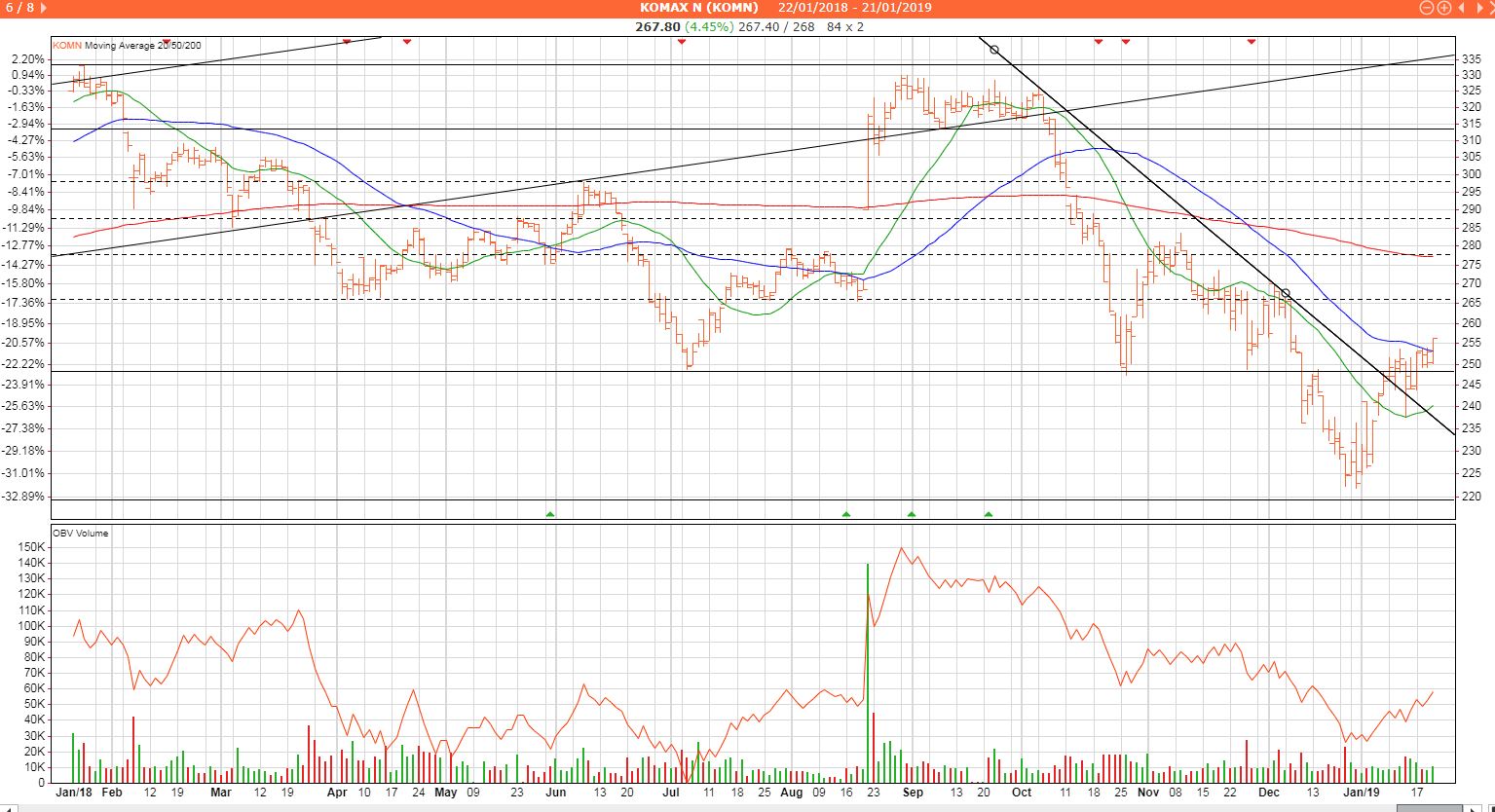Click the KOMAX N (KOMN) title
Screen dimensions: 1495x812
pyautogui.click(x=698, y=8)
